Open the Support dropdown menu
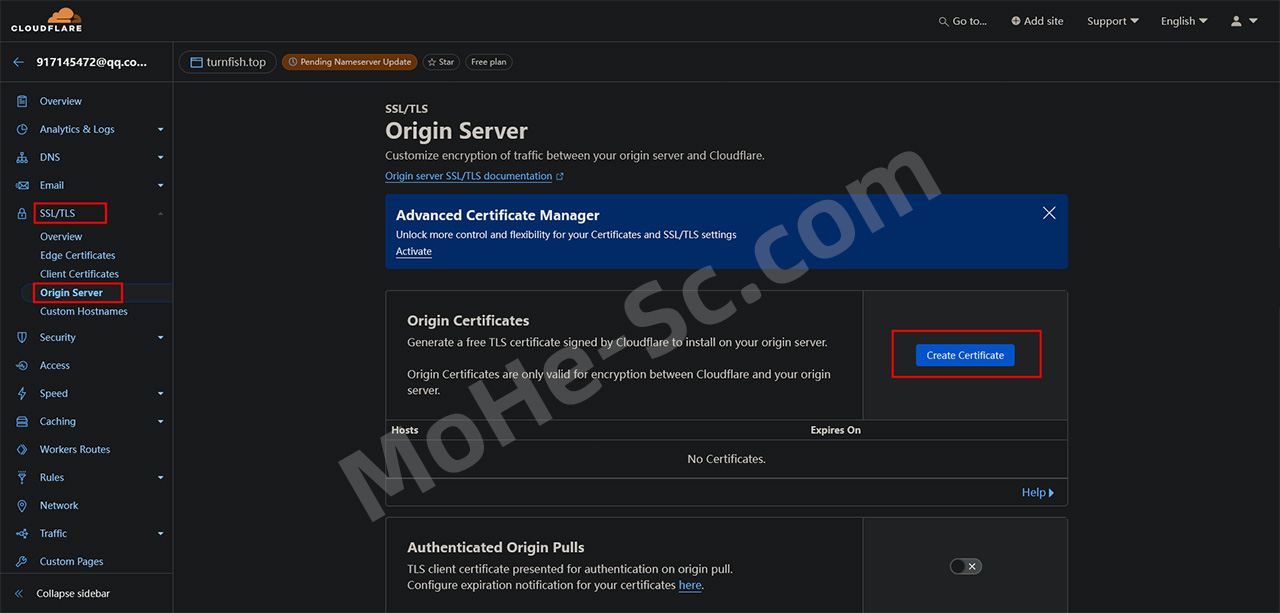 [1113, 21]
